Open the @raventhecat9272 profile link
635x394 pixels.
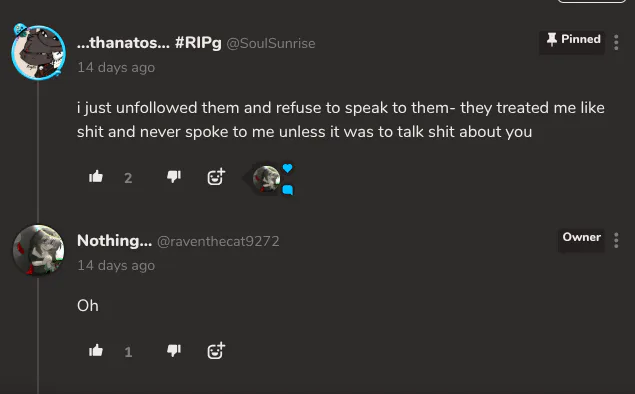(x=218, y=241)
